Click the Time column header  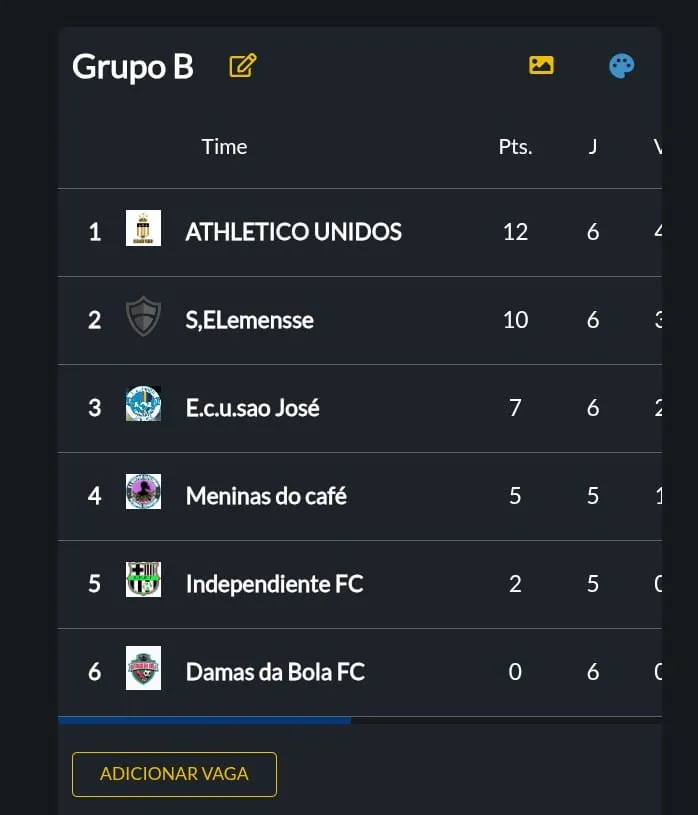224,147
